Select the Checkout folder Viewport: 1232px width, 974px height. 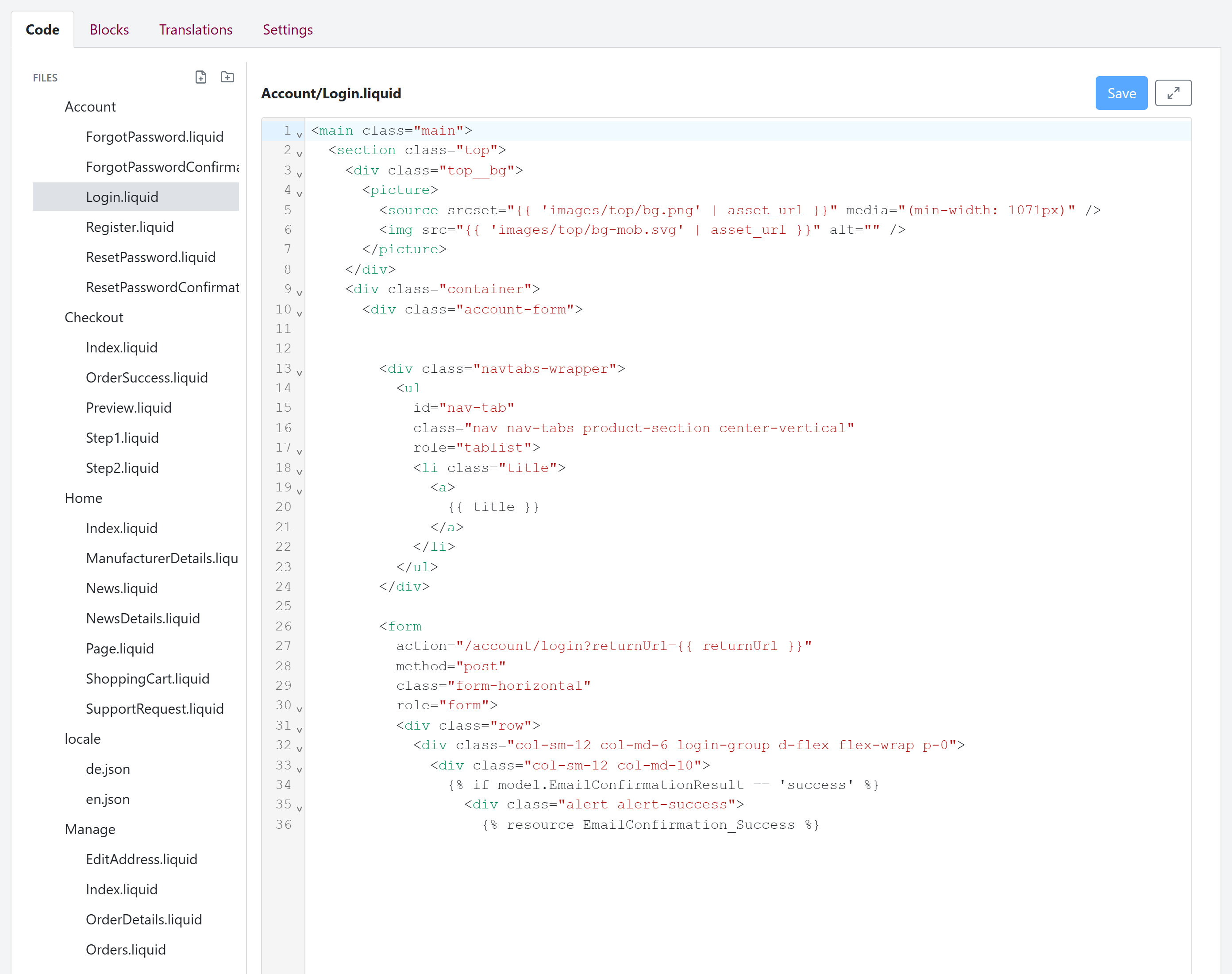coord(94,317)
